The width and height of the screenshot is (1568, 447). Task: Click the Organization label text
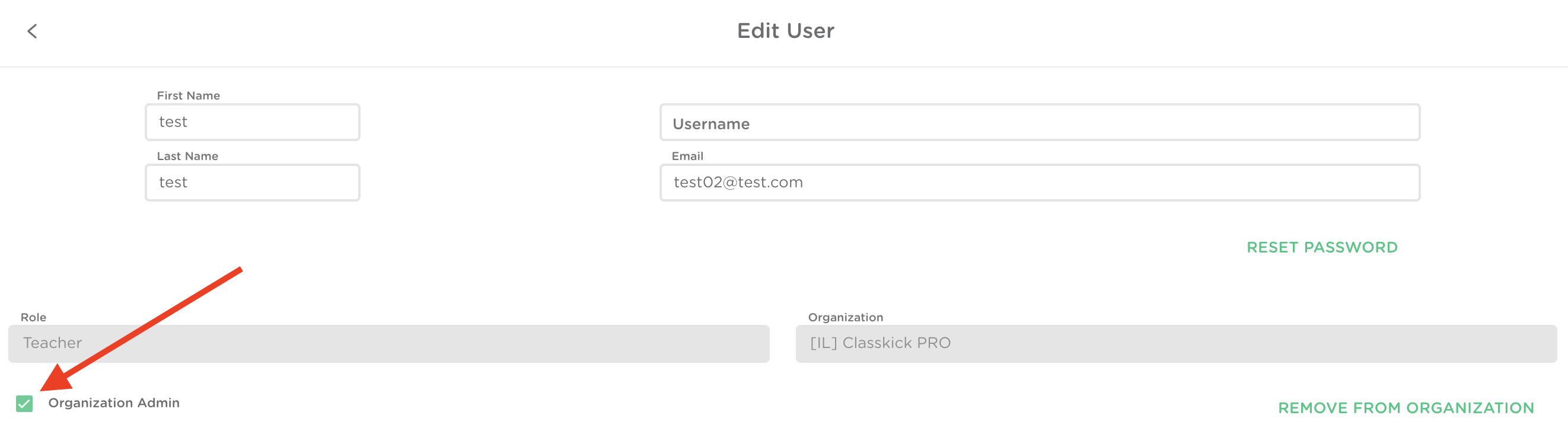pos(845,317)
